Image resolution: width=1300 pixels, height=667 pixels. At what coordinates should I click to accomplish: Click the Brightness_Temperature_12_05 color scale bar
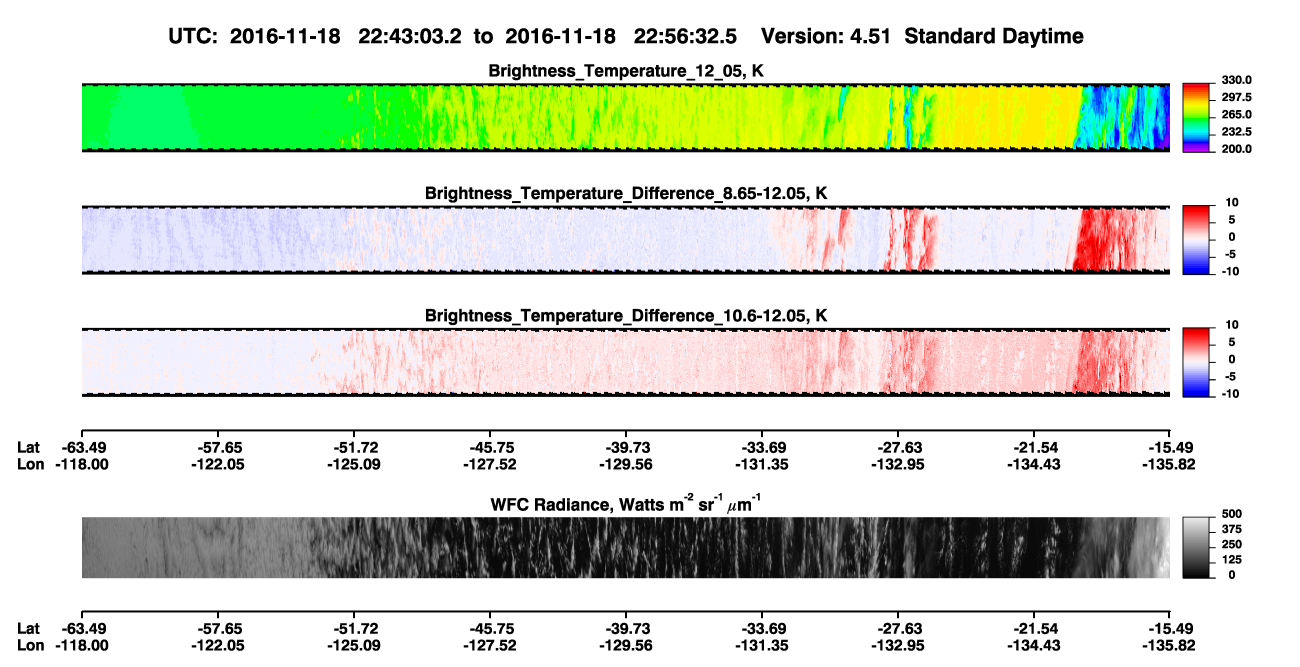[1197, 117]
